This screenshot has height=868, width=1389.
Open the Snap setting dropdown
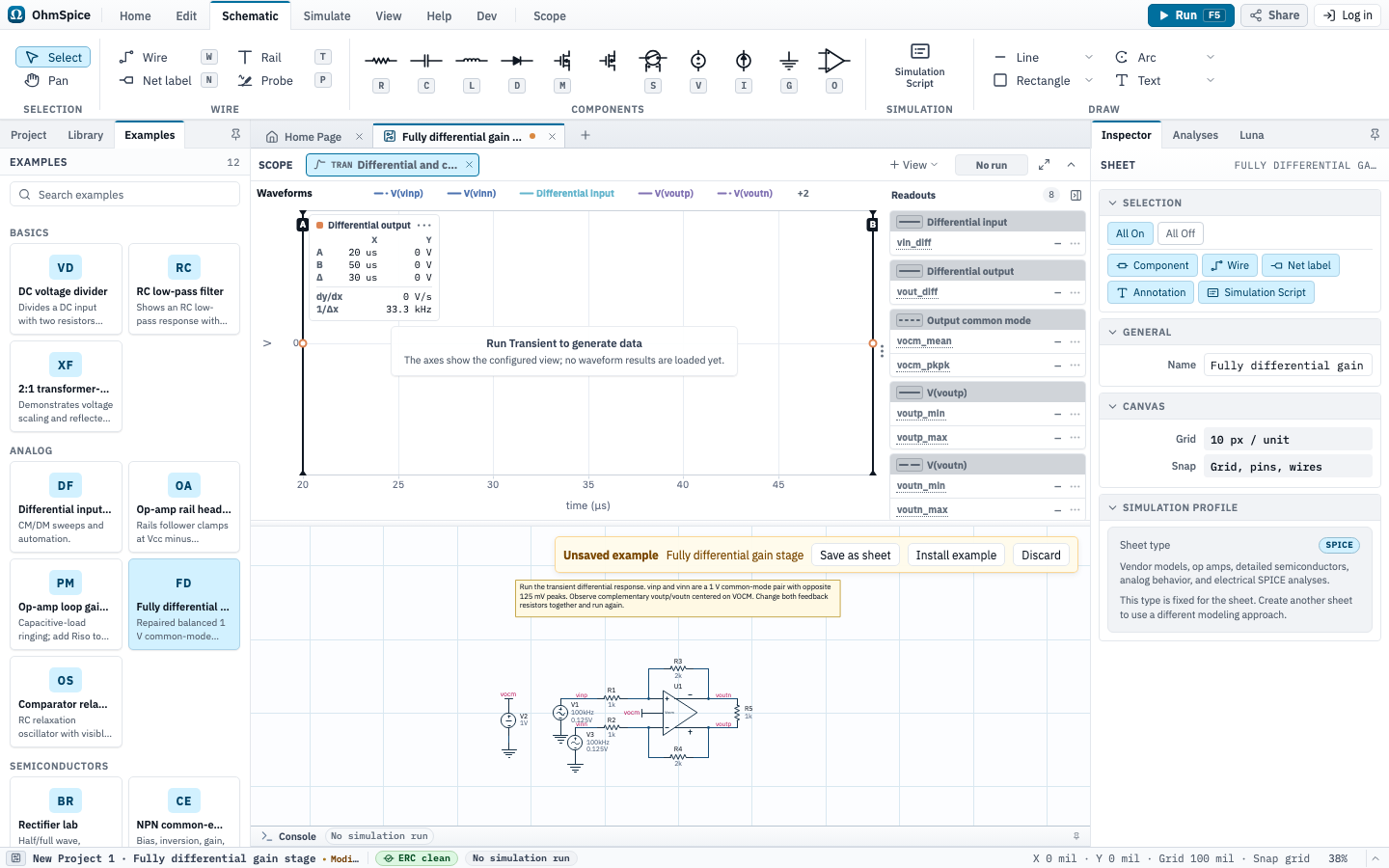click(1288, 467)
